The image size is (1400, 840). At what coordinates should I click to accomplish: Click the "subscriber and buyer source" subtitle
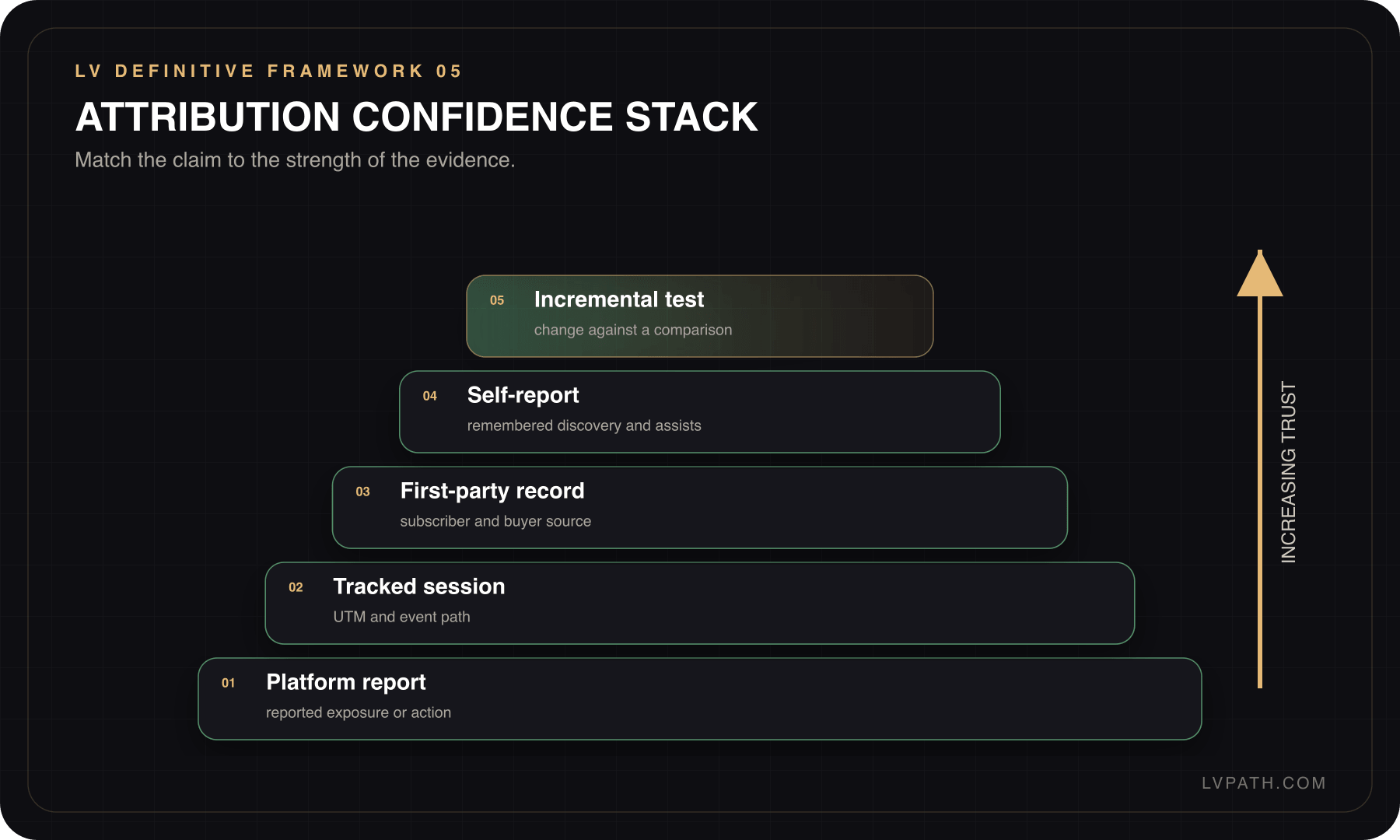pos(496,521)
